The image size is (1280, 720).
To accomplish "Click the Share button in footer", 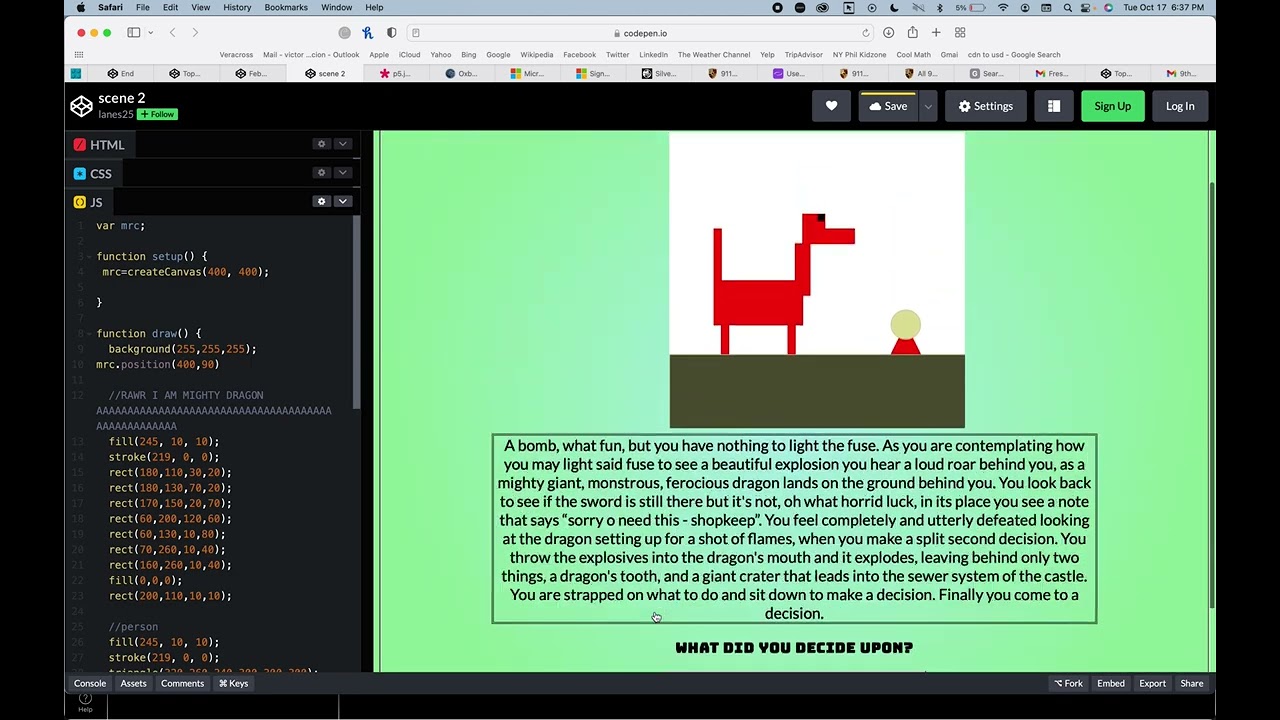I will click(x=1192, y=683).
